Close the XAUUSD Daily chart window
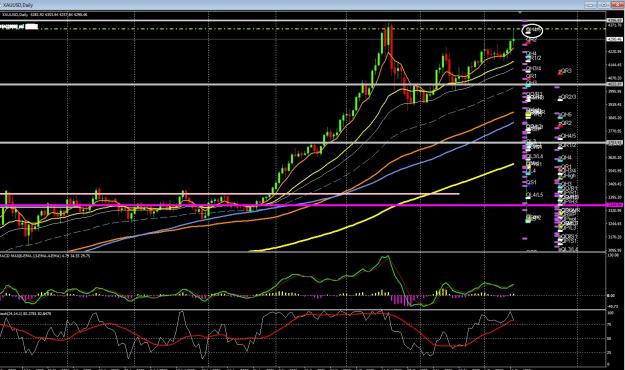The image size is (625, 370). (x=617, y=5)
